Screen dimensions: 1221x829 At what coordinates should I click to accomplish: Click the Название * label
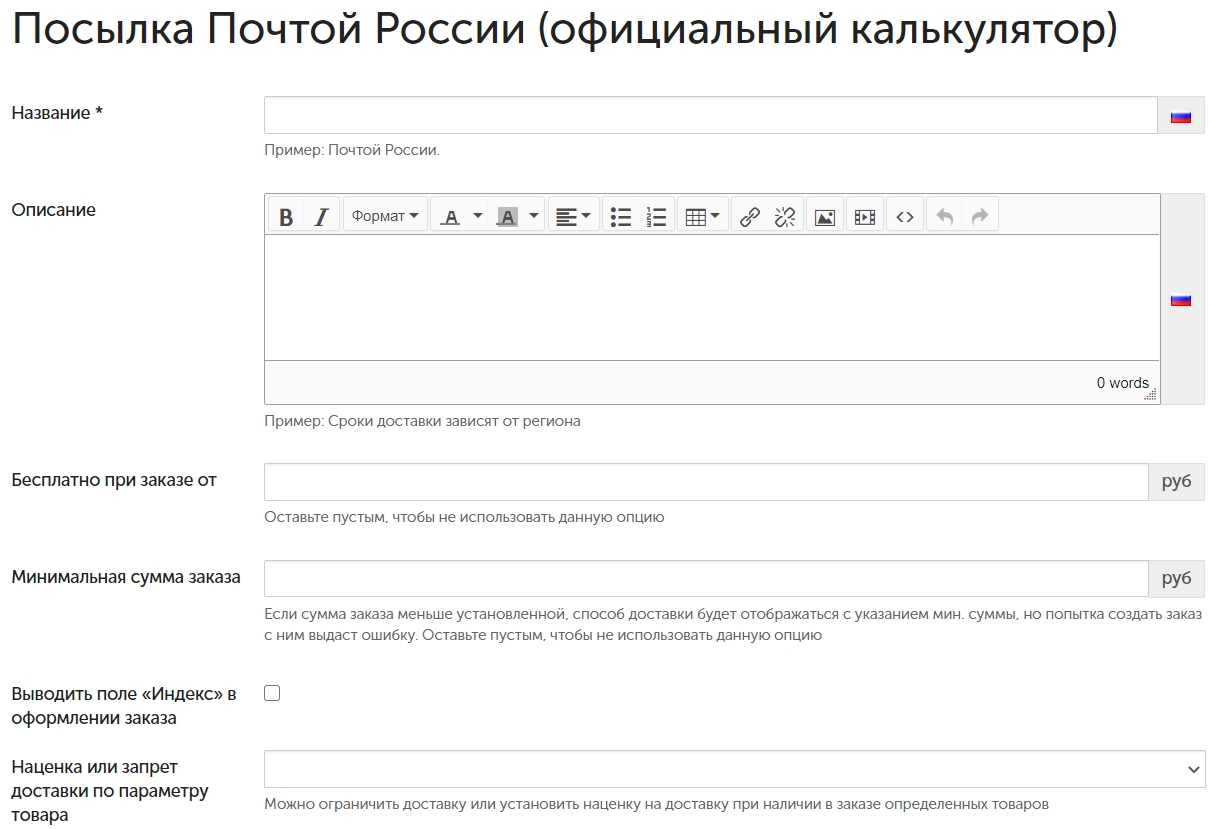(x=57, y=113)
